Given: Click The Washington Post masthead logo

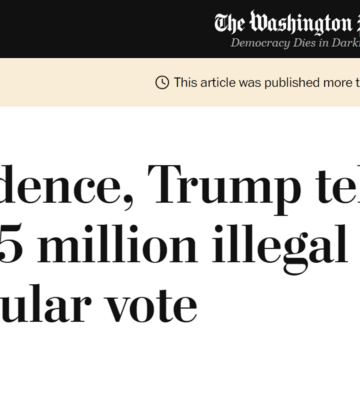Looking at the screenshot, I should (x=287, y=23).
